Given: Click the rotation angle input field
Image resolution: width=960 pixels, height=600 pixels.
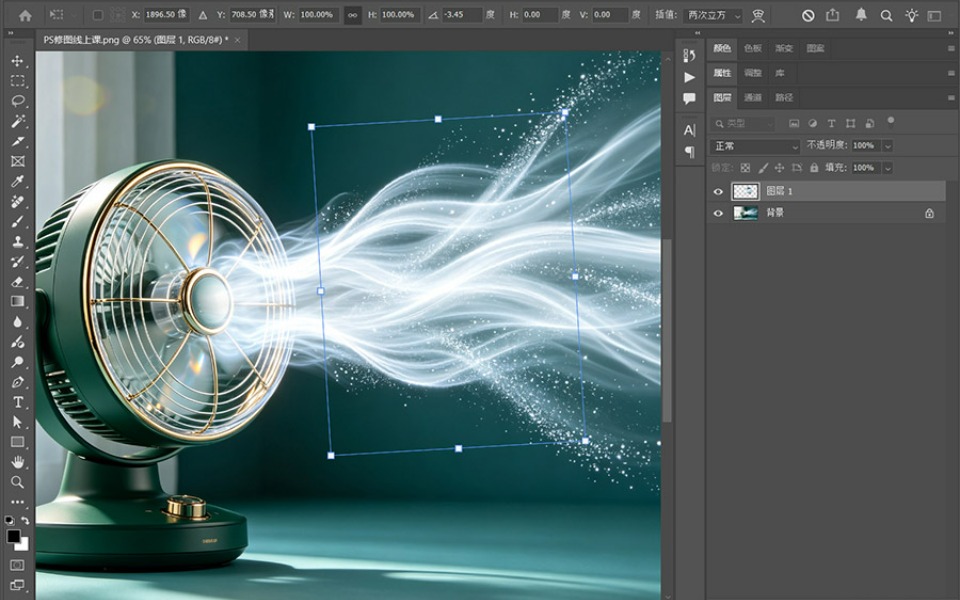Looking at the screenshot, I should (x=462, y=15).
